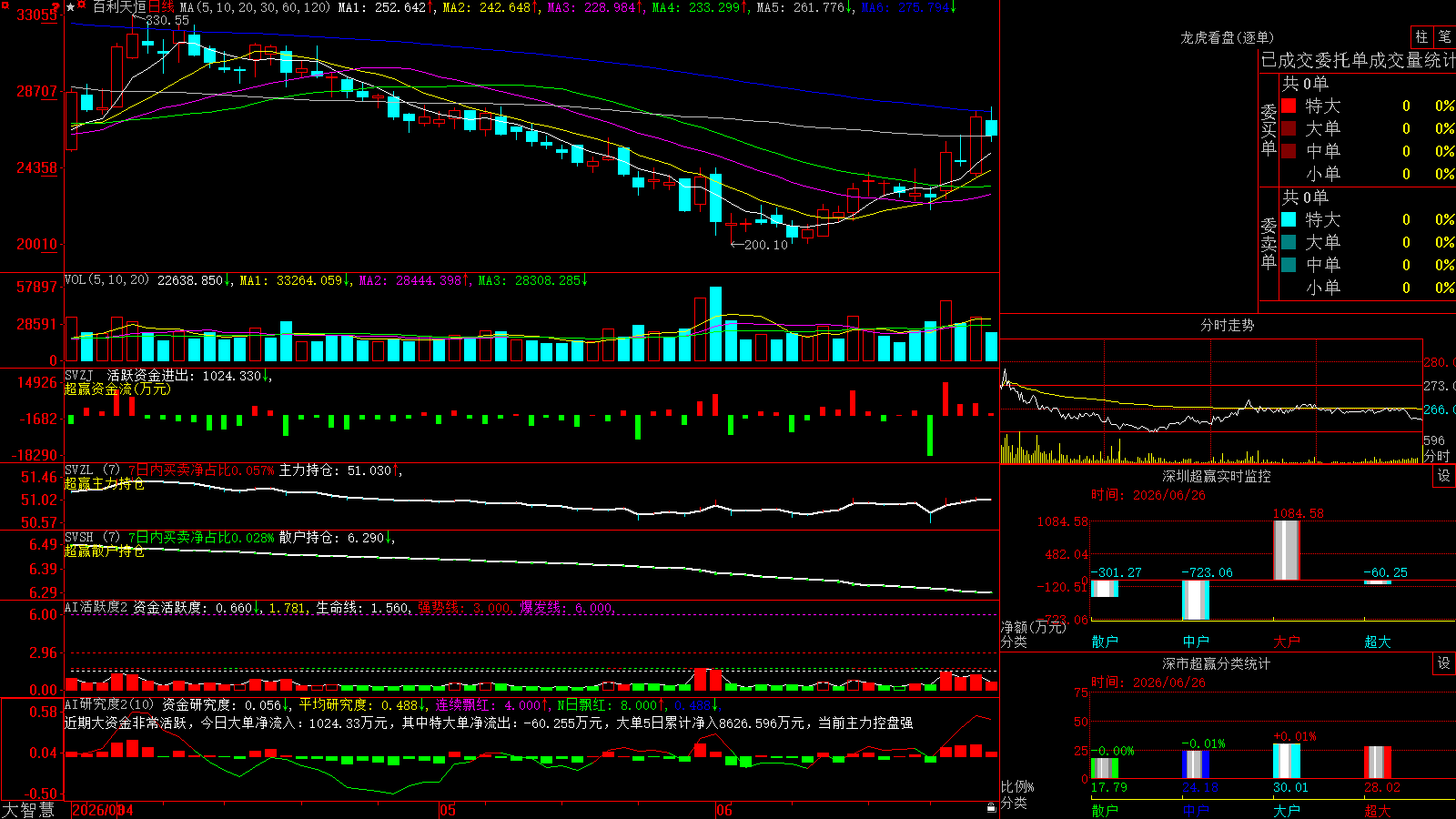Click the AI活跃度2 indicator title
The height and width of the screenshot is (819, 1456).
point(96,607)
